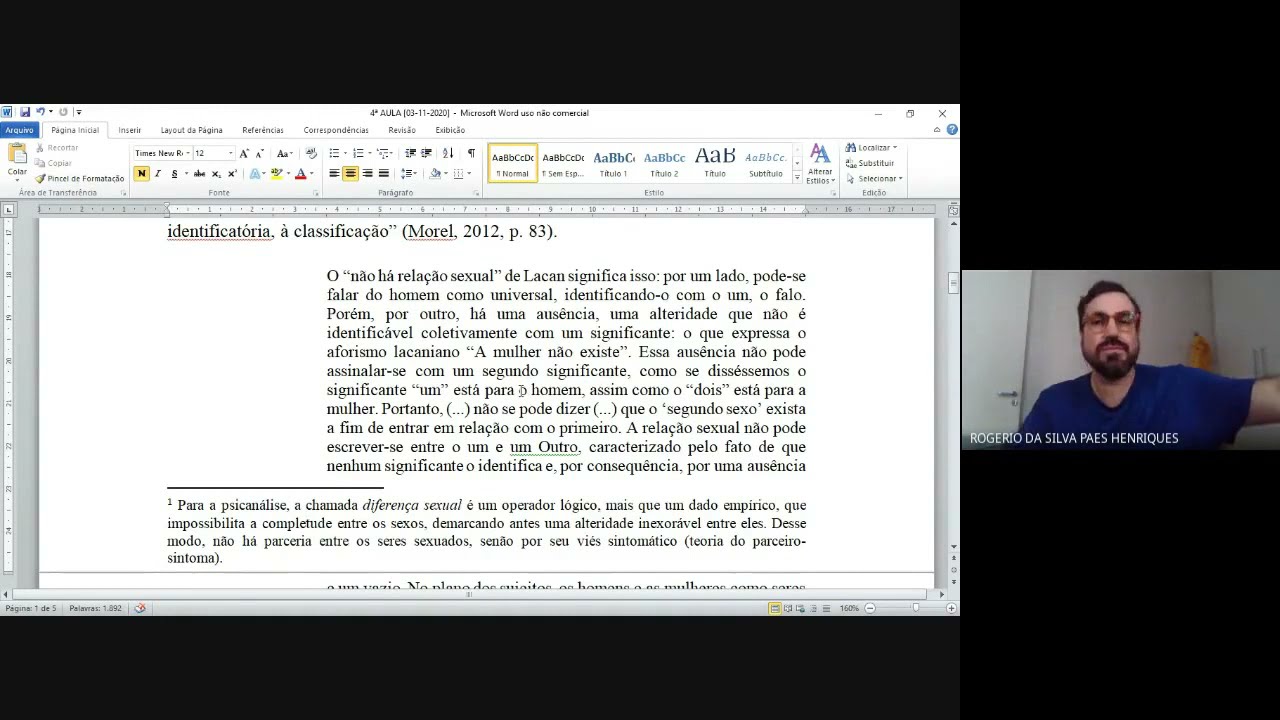Click the proofing errors status bar icon
Viewport: 1280px width, 720px height.
(x=140, y=608)
